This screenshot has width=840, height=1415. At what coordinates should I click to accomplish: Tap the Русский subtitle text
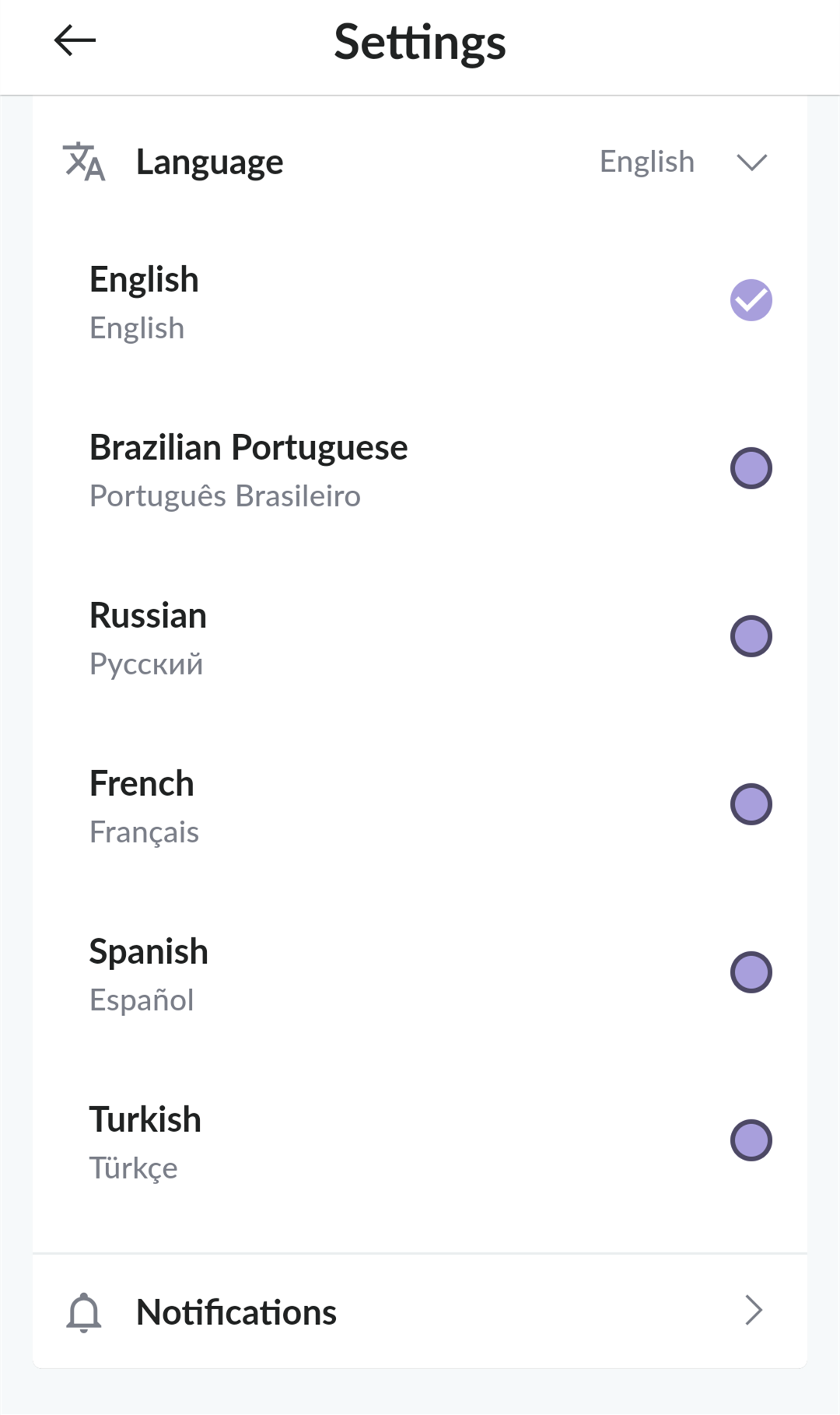[x=146, y=664]
